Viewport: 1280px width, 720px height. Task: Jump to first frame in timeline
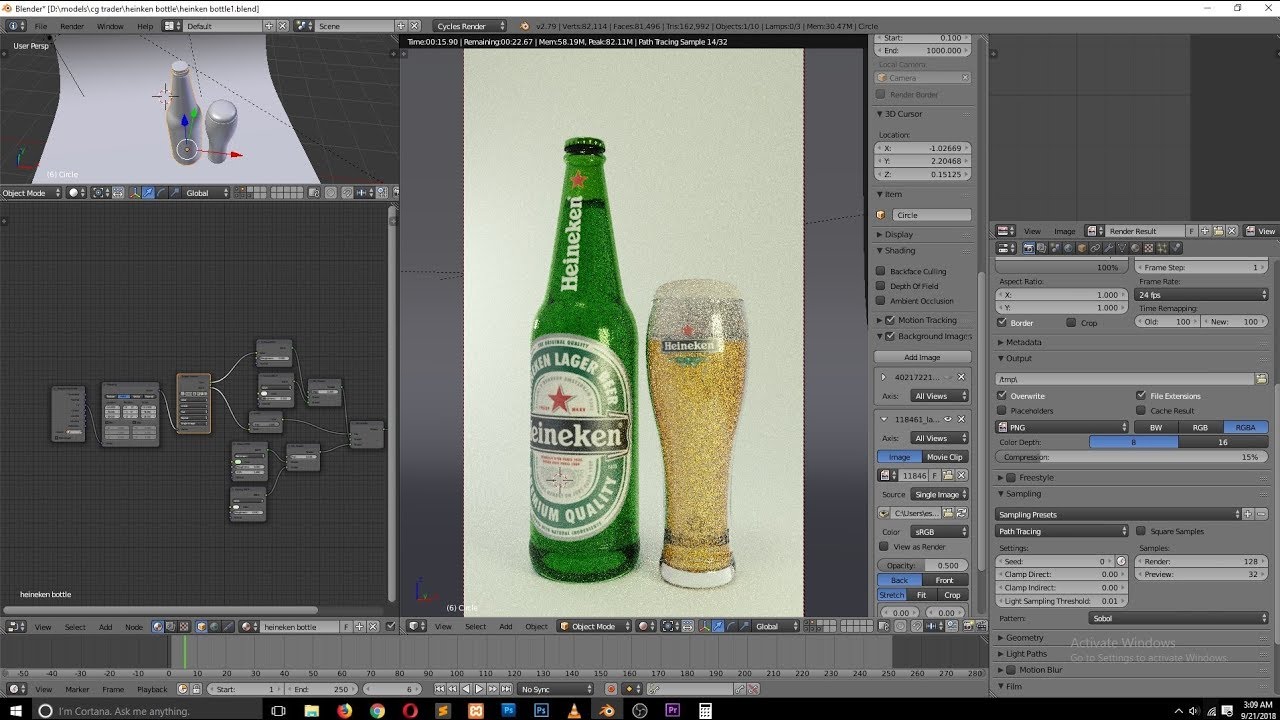point(440,689)
